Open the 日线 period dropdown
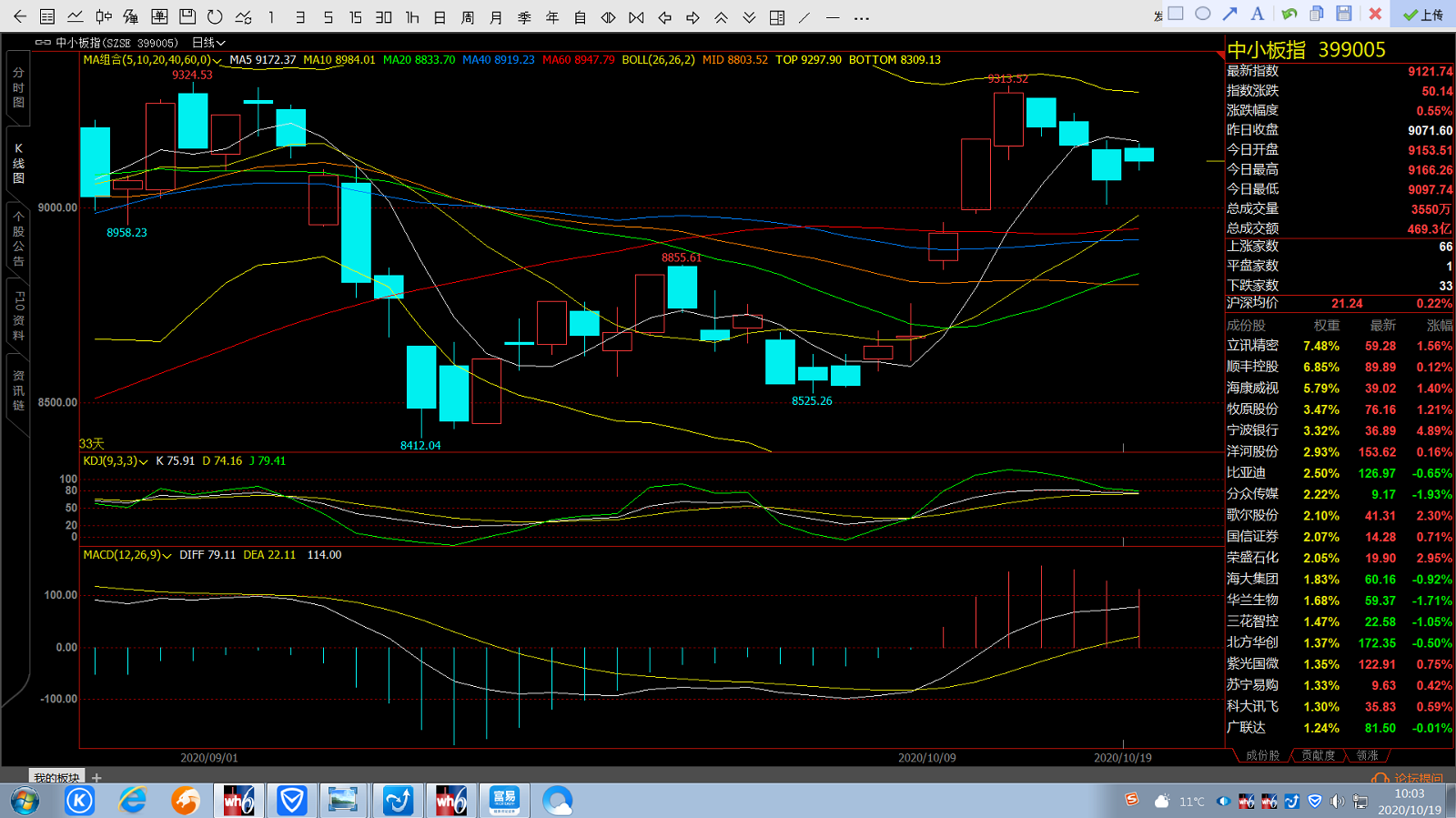Screen dimensions: 1456x818 pos(208,43)
